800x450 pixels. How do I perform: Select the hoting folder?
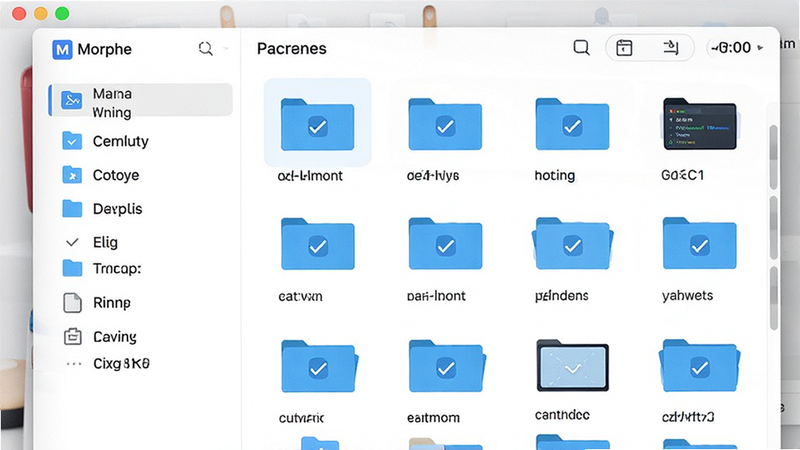pos(572,124)
